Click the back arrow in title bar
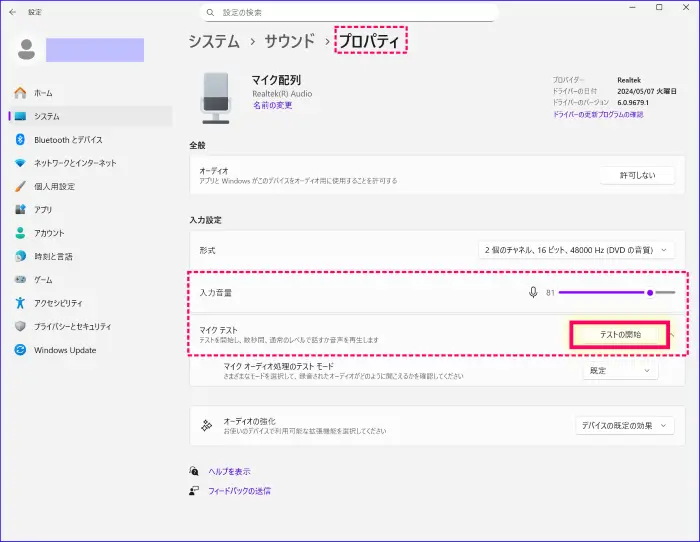The width and height of the screenshot is (700, 542). coord(12,12)
